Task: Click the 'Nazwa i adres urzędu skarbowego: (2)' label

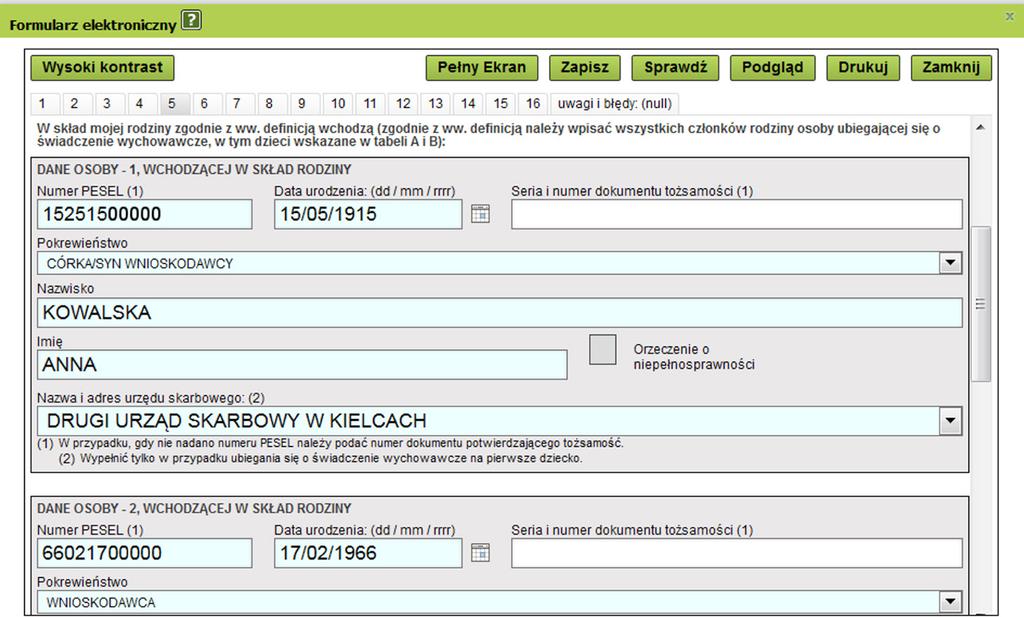Action: [151, 398]
